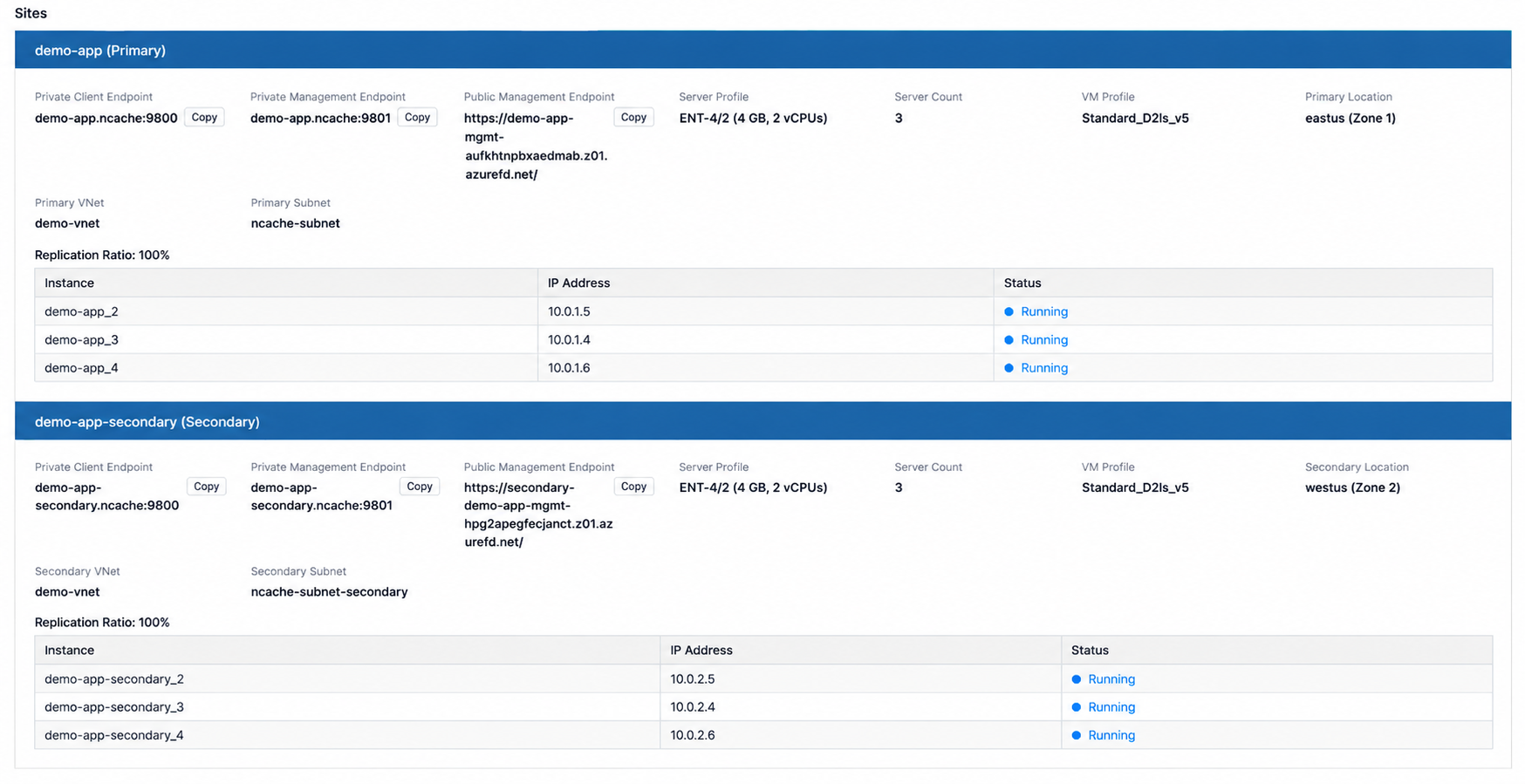The width and height of the screenshot is (1525, 784).
Task: Copy the secondary site's Private Client Endpoint
Action: 206,487
